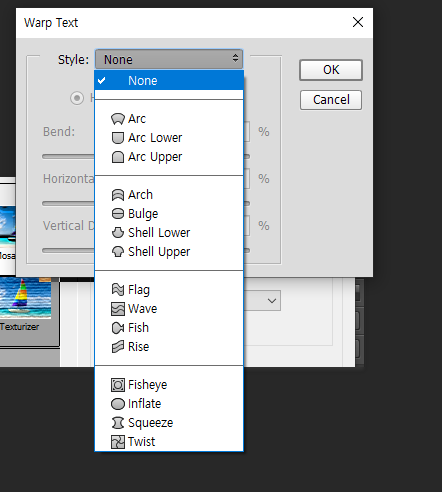
Task: Click the Bend slider track
Action: tap(68, 157)
